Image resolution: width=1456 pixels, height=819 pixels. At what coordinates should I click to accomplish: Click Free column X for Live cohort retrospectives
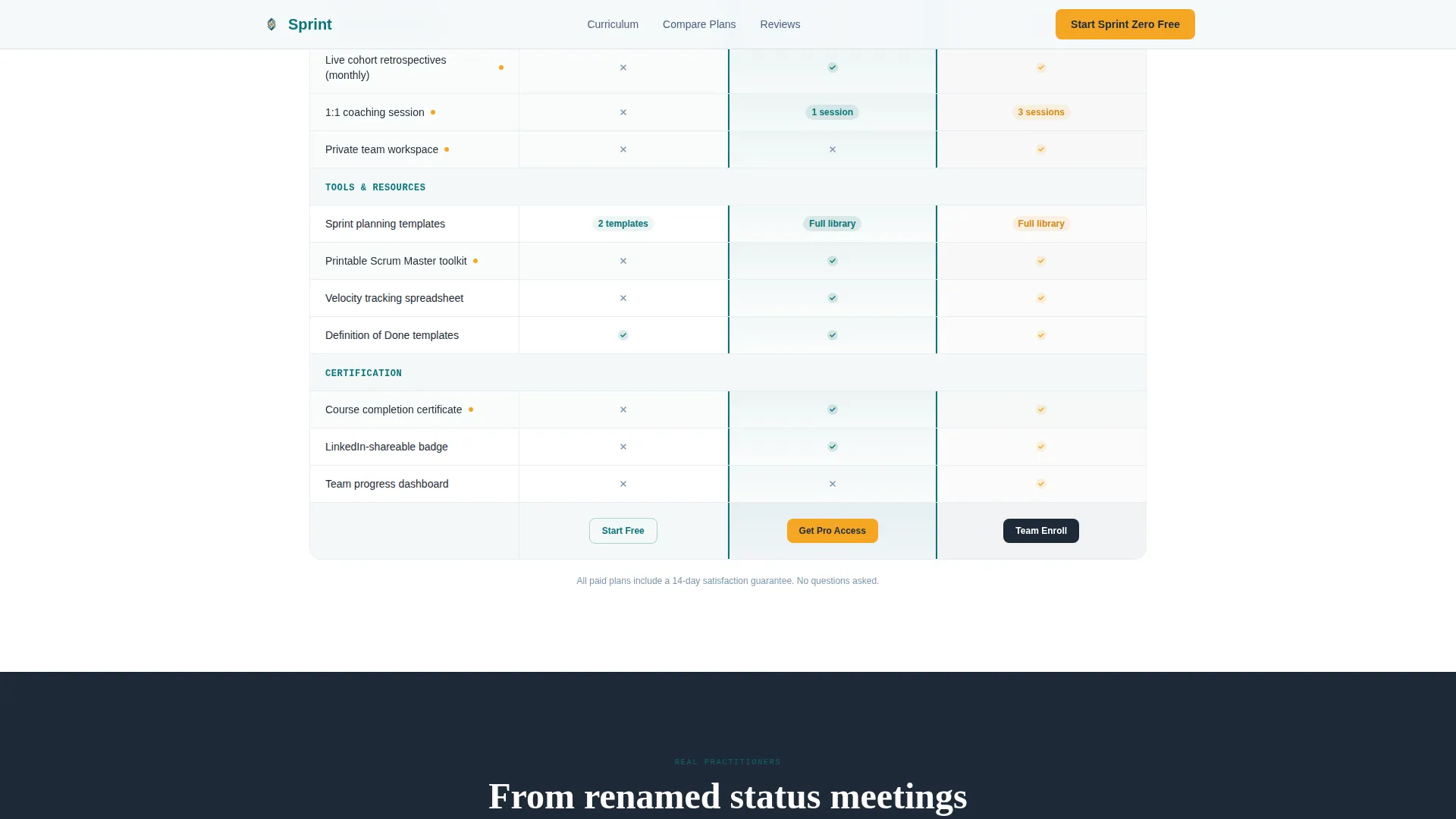623,67
